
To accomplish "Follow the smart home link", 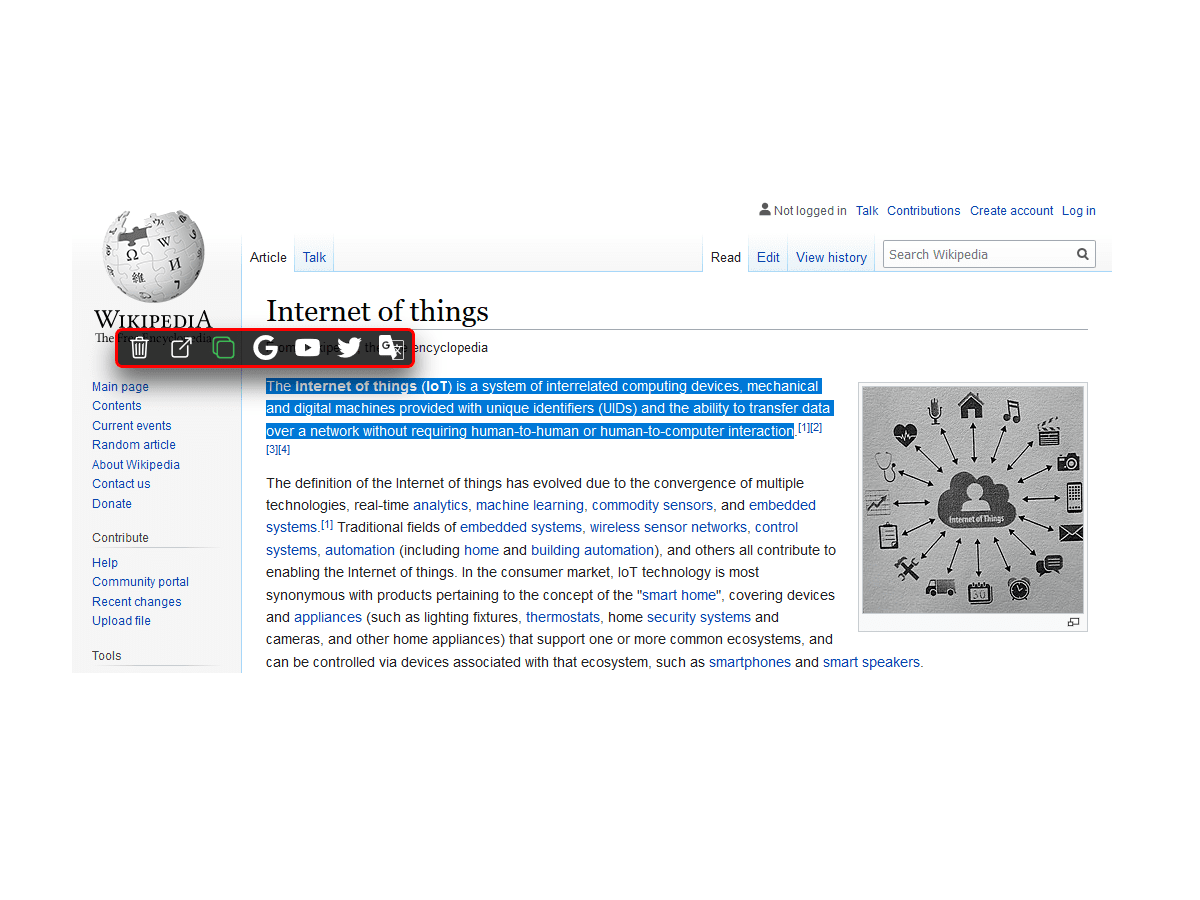I will click(679, 595).
